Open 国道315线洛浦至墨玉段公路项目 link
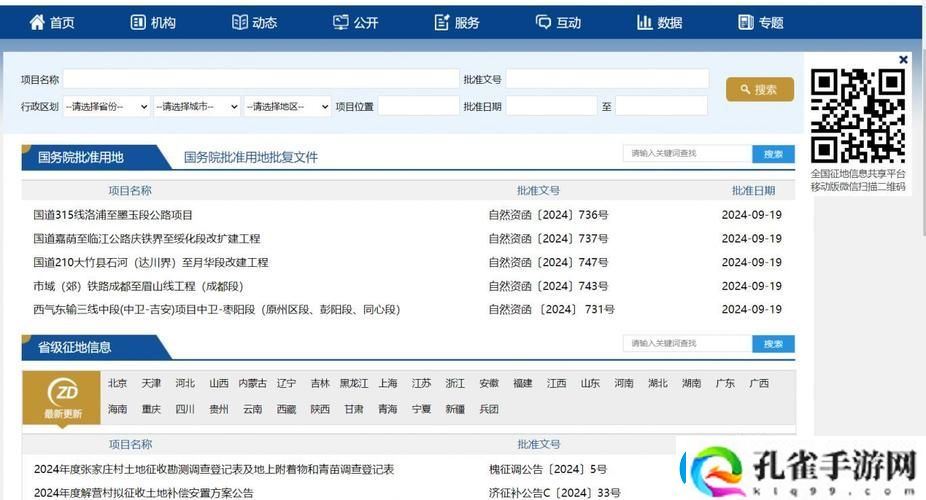The height and width of the screenshot is (500, 926). click(113, 215)
